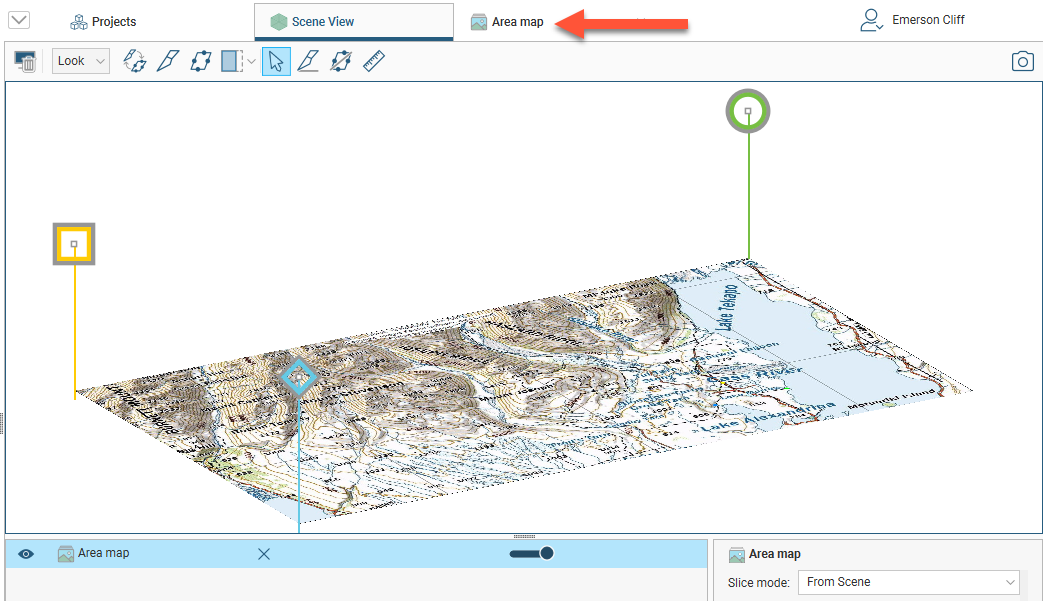
Task: Click the clear scene icon
Action: pos(26,62)
